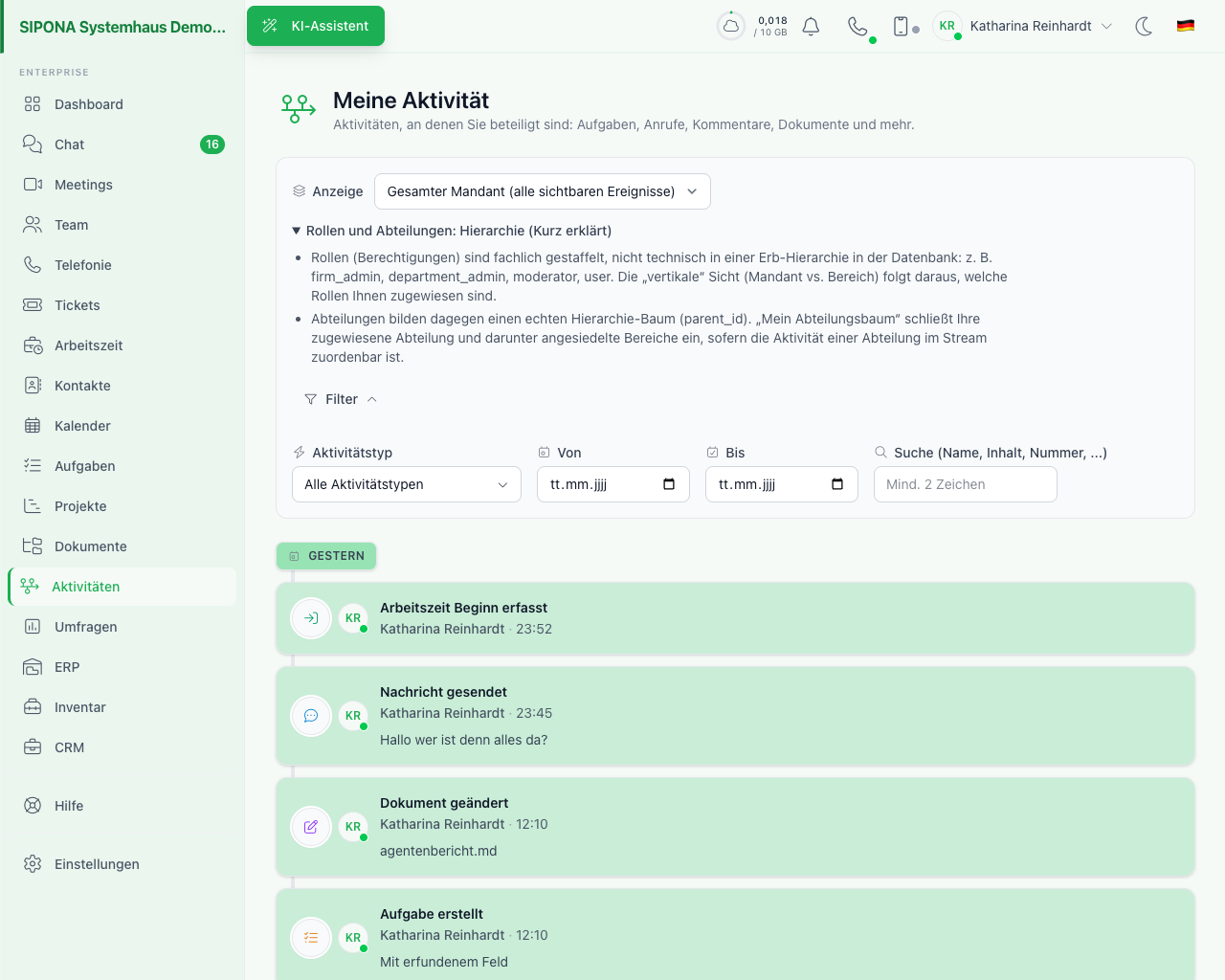Focus the Von date field
Screen dimensions: 1225x980
[613, 484]
